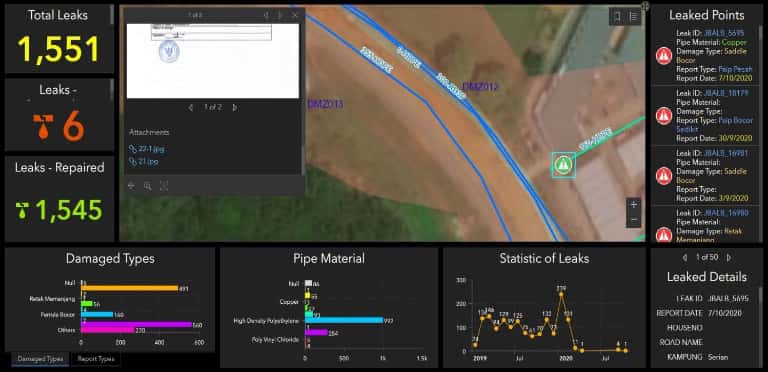Click the magenta Others bar 560
Viewport: 768px width, 372px height.
coord(136,325)
